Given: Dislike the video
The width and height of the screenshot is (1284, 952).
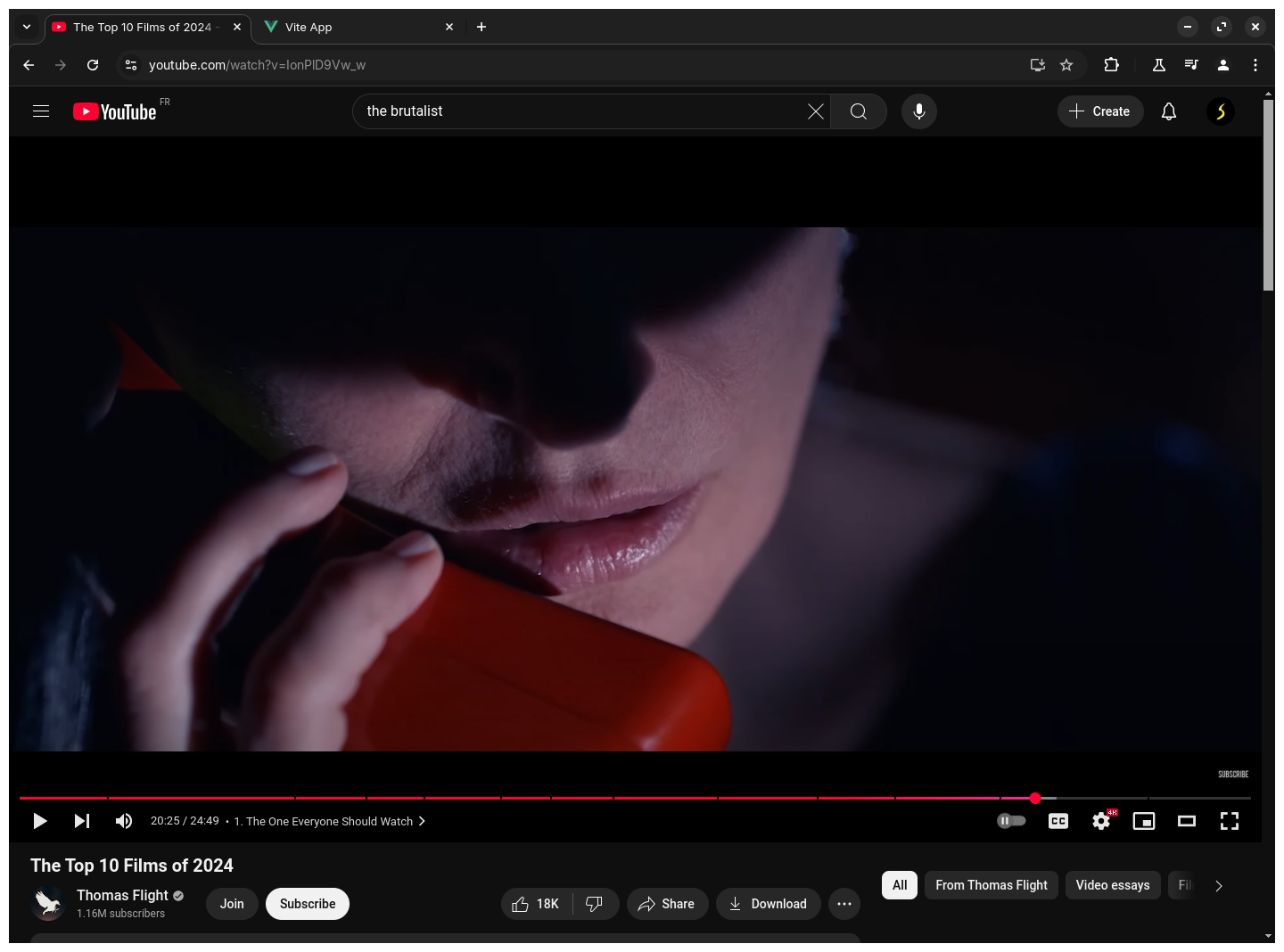Looking at the screenshot, I should tap(594, 904).
